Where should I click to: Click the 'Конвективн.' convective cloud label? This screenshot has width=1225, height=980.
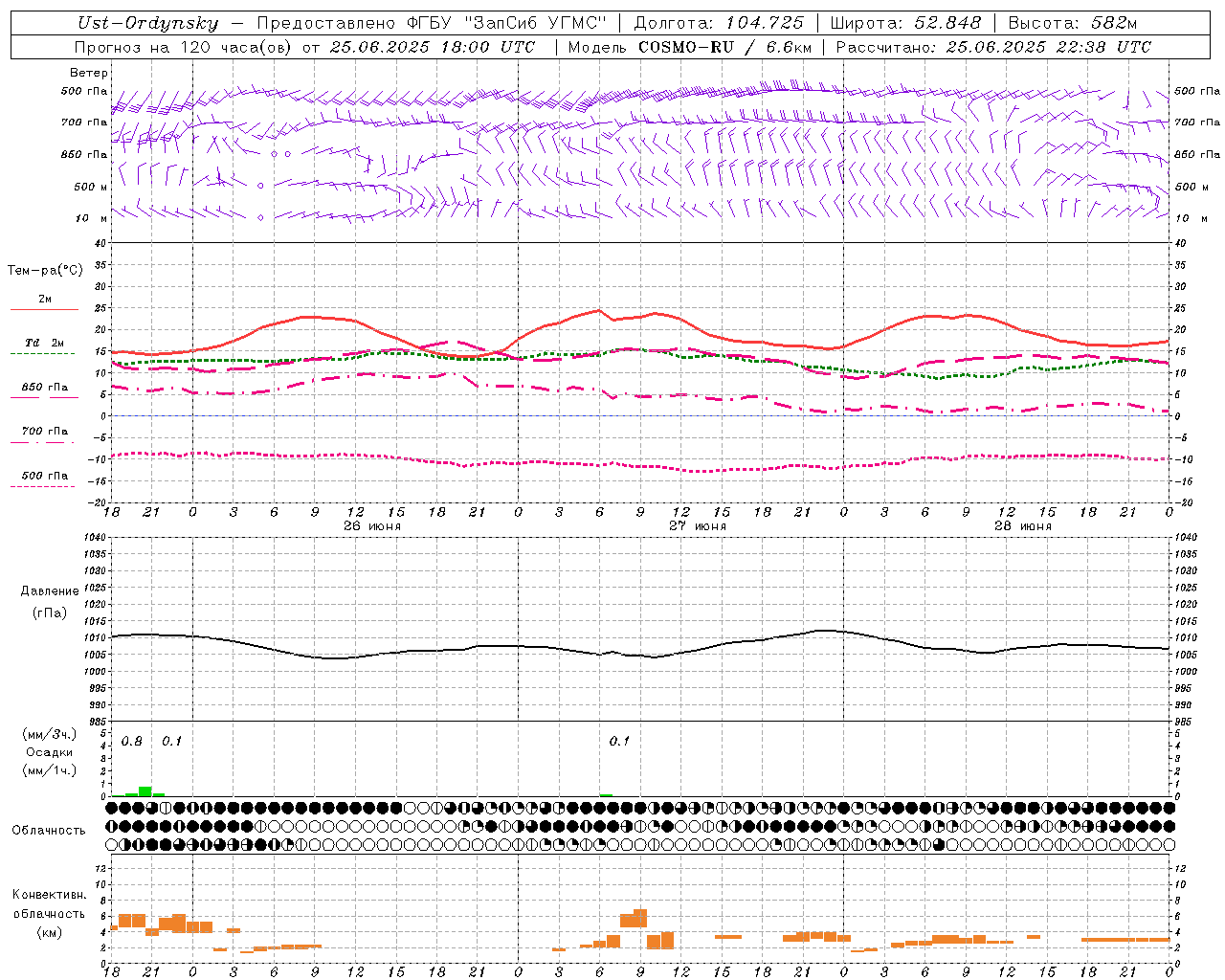click(x=50, y=895)
